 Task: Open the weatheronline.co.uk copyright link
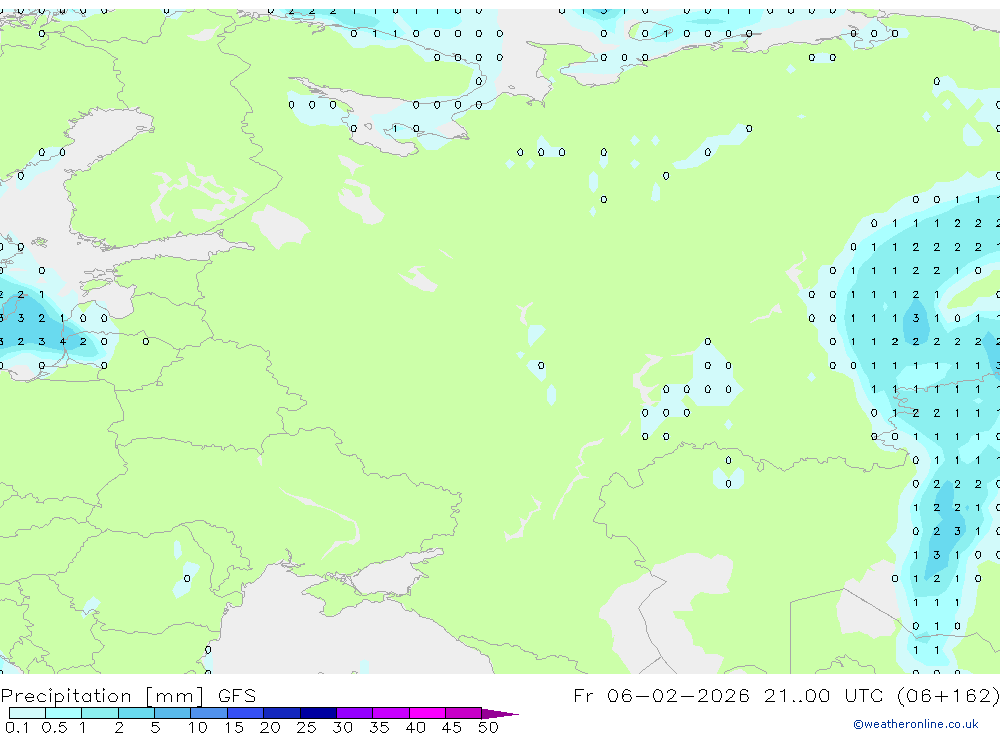click(915, 723)
